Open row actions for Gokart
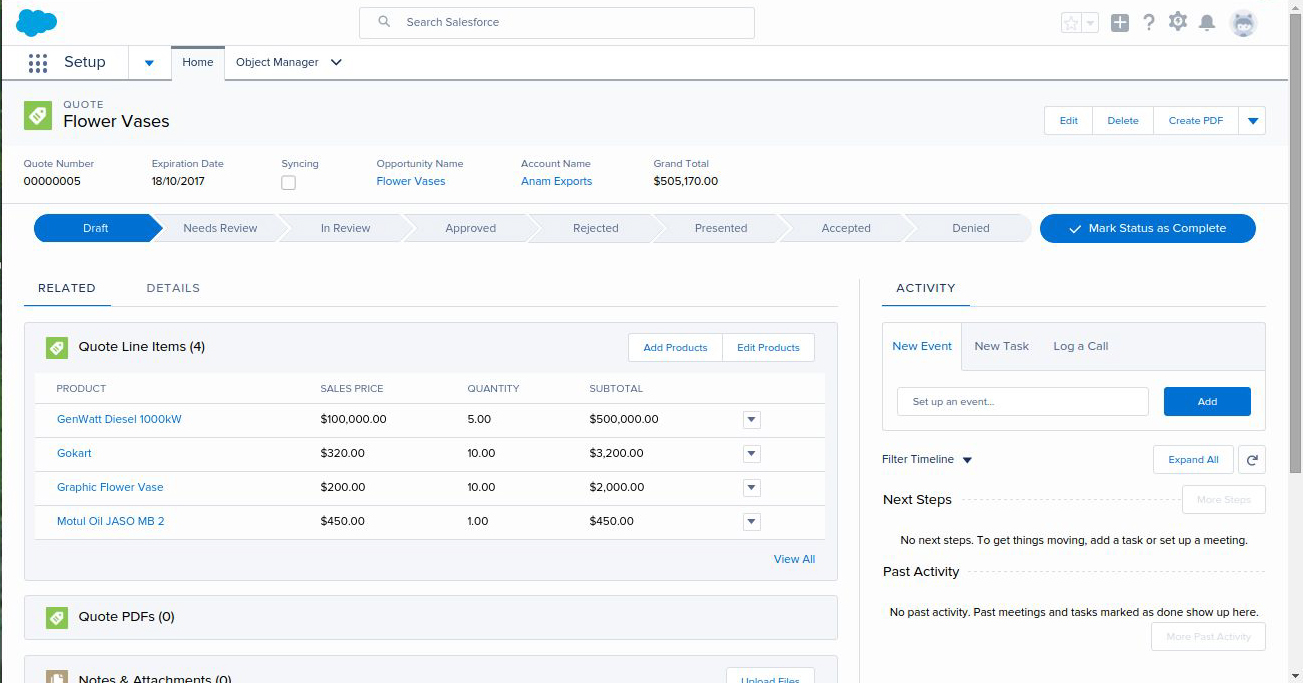This screenshot has width=1303, height=683. (x=752, y=454)
